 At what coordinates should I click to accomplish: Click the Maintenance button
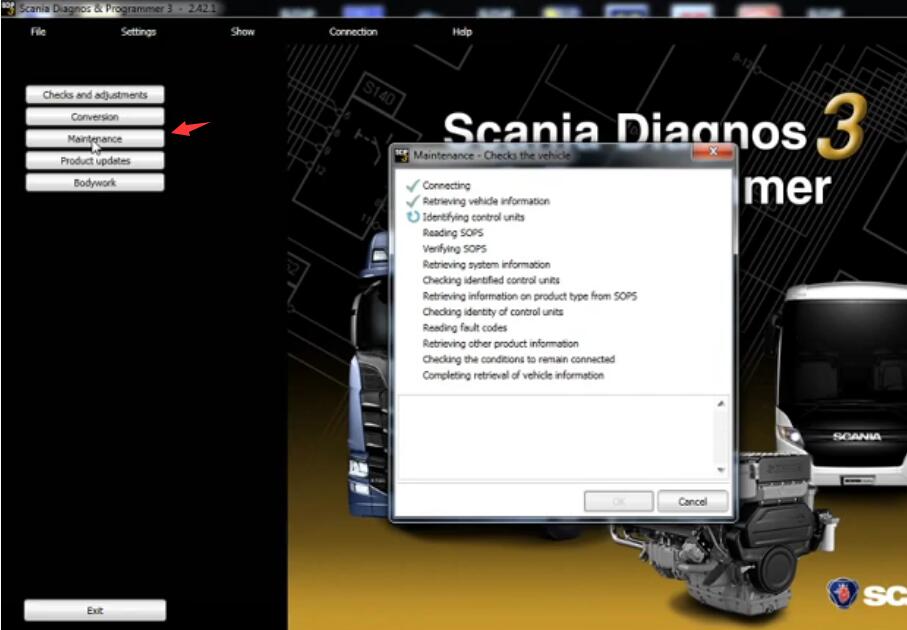(95, 139)
